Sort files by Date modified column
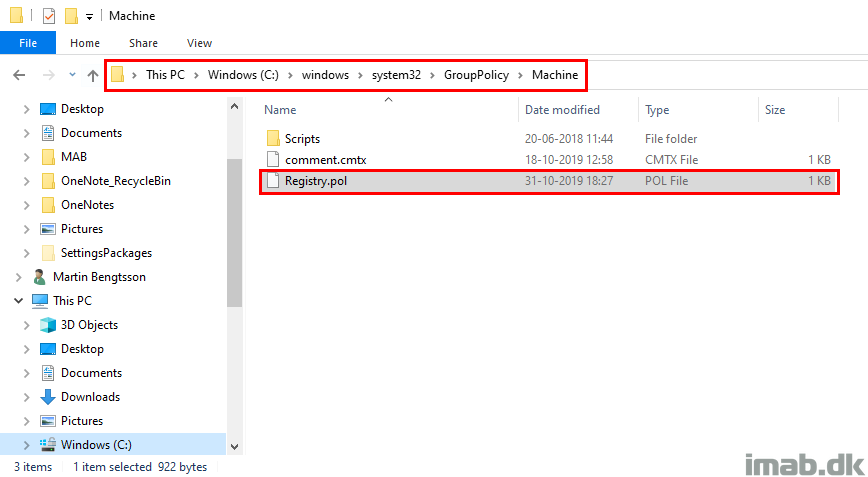 [x=562, y=110]
